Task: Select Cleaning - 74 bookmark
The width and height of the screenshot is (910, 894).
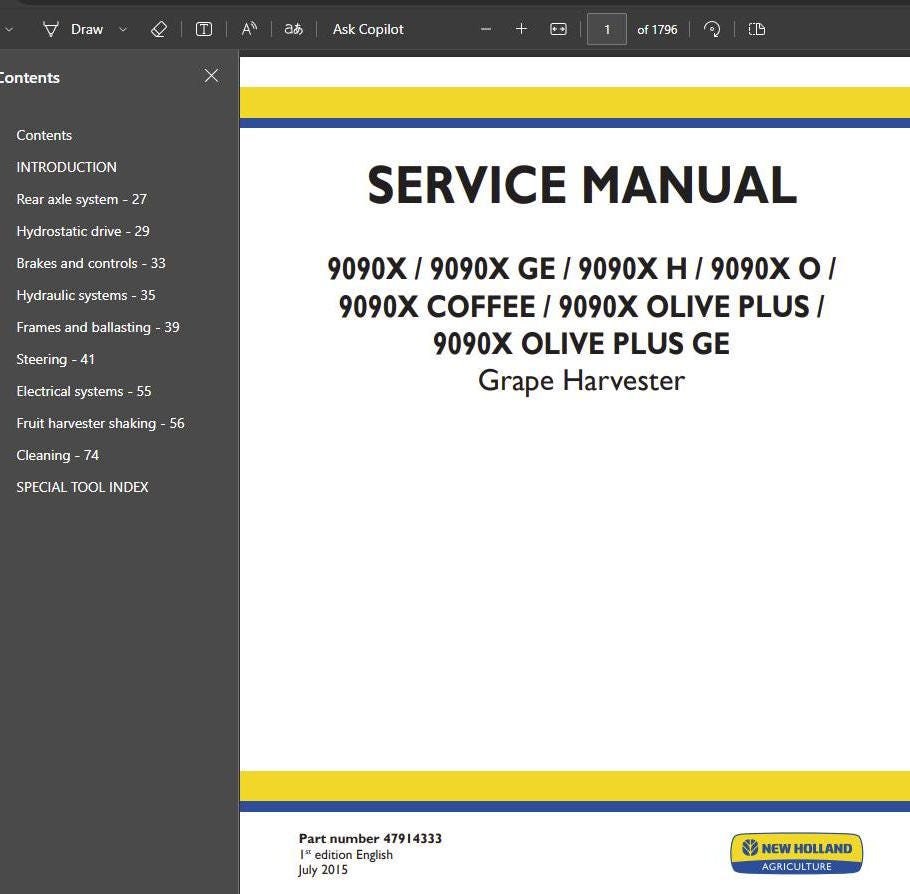Action: (x=57, y=455)
